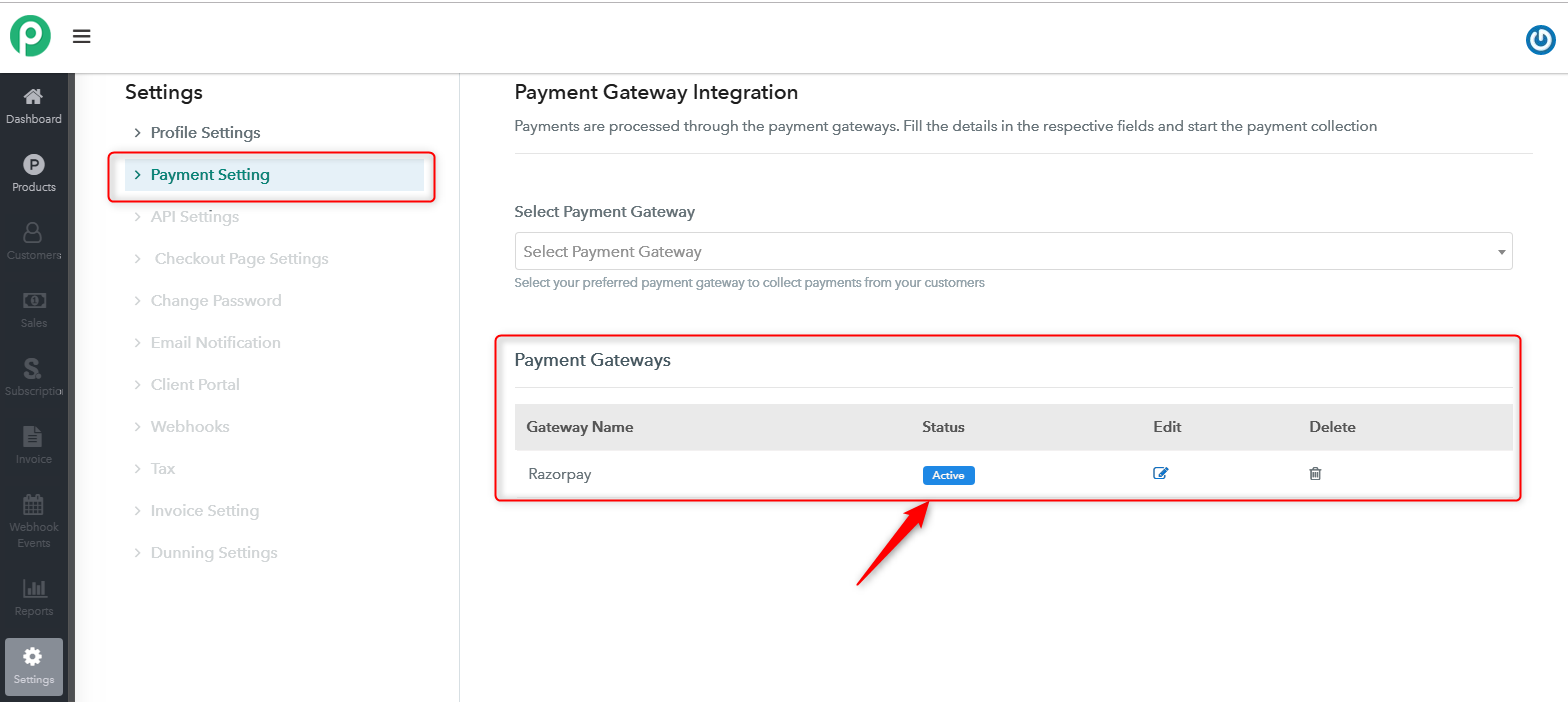Expand Profile Settings in the settings list
Image resolution: width=1568 pixels, height=702 pixels.
205,133
